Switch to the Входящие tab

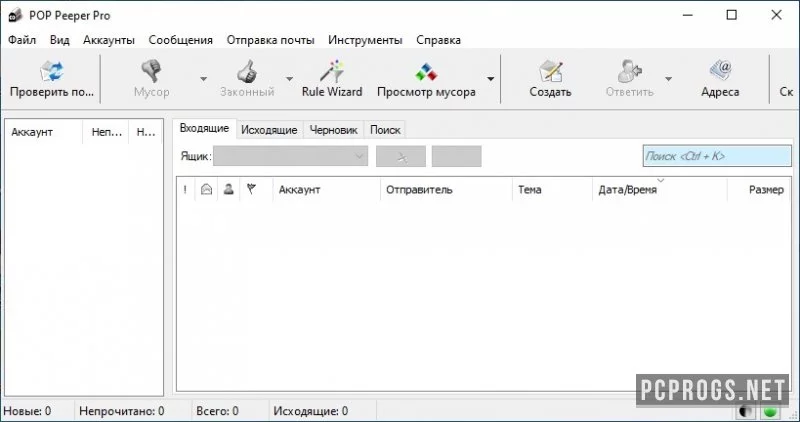point(204,128)
